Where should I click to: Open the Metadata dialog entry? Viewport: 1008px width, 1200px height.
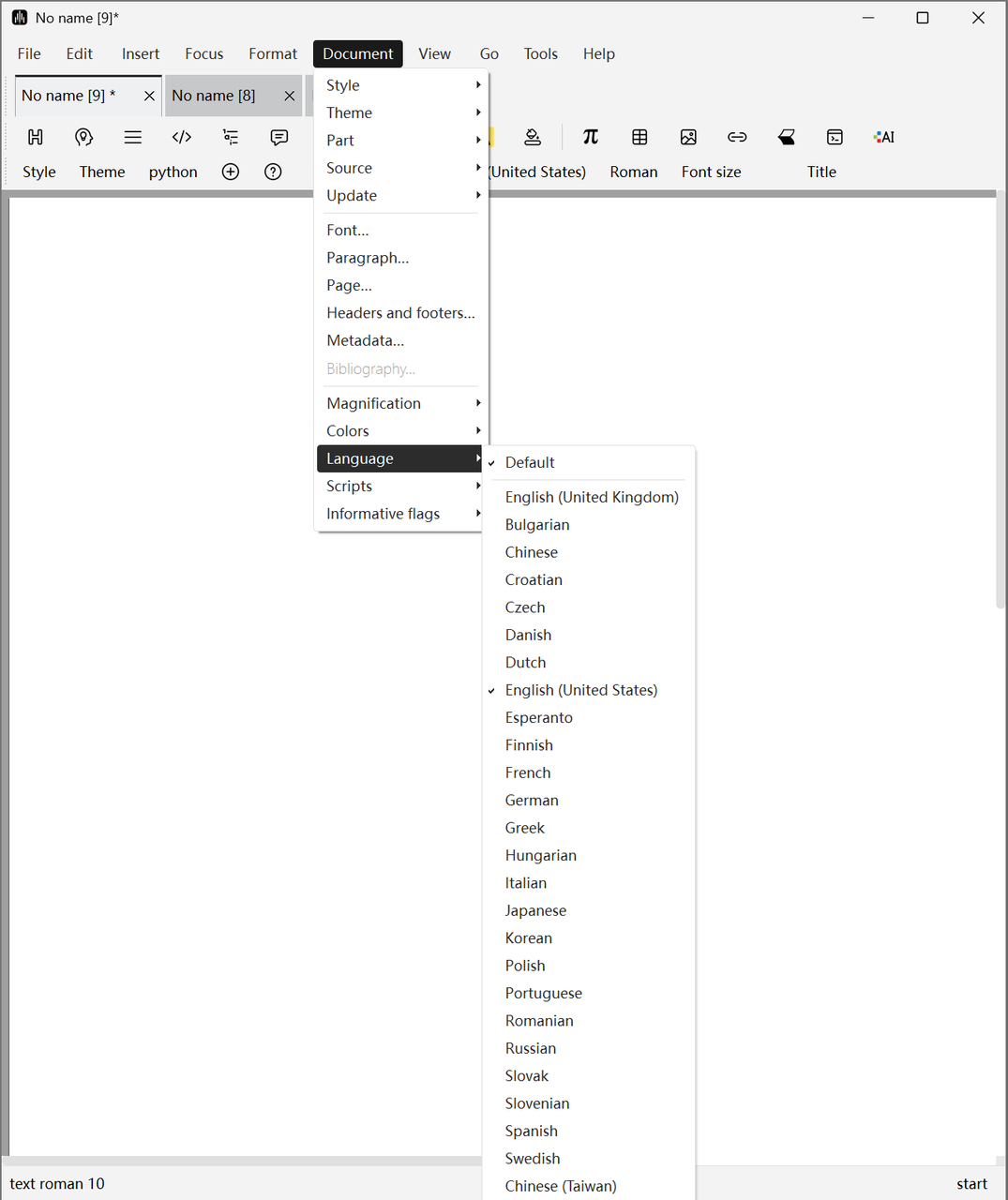coord(365,340)
